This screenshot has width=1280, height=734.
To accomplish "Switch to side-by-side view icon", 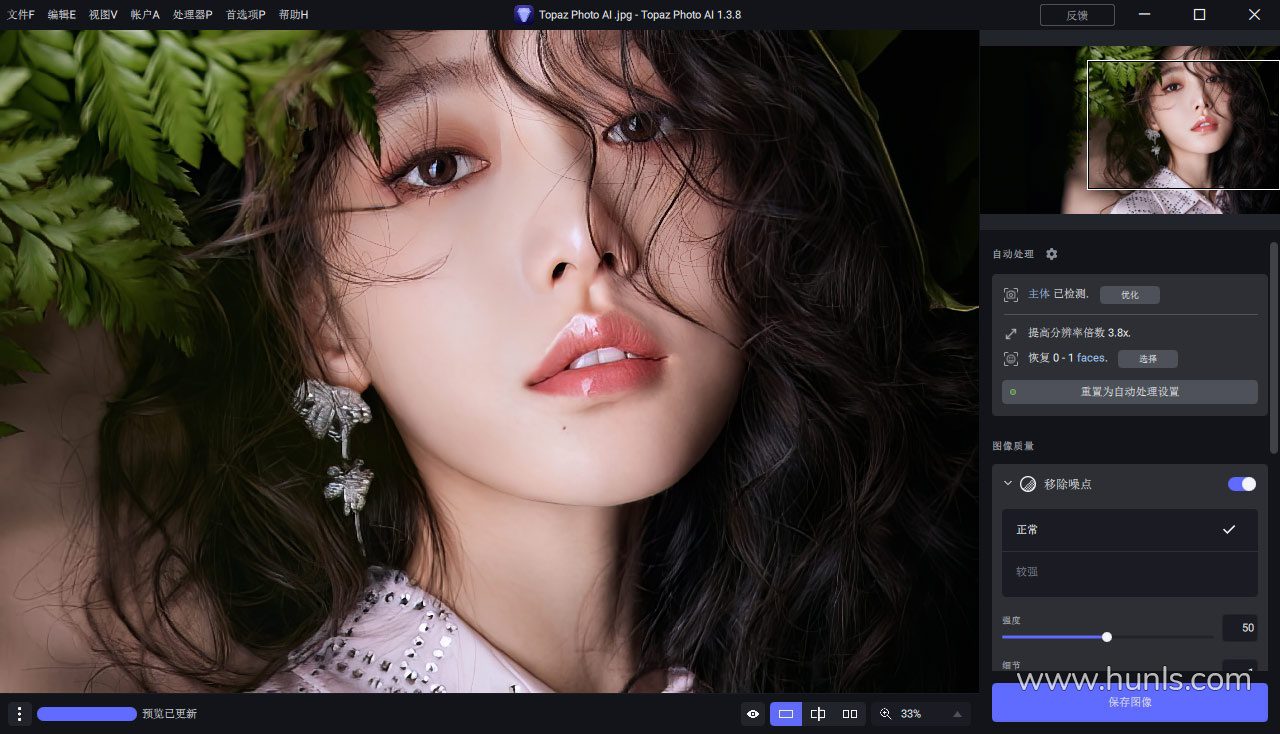I will click(850, 714).
